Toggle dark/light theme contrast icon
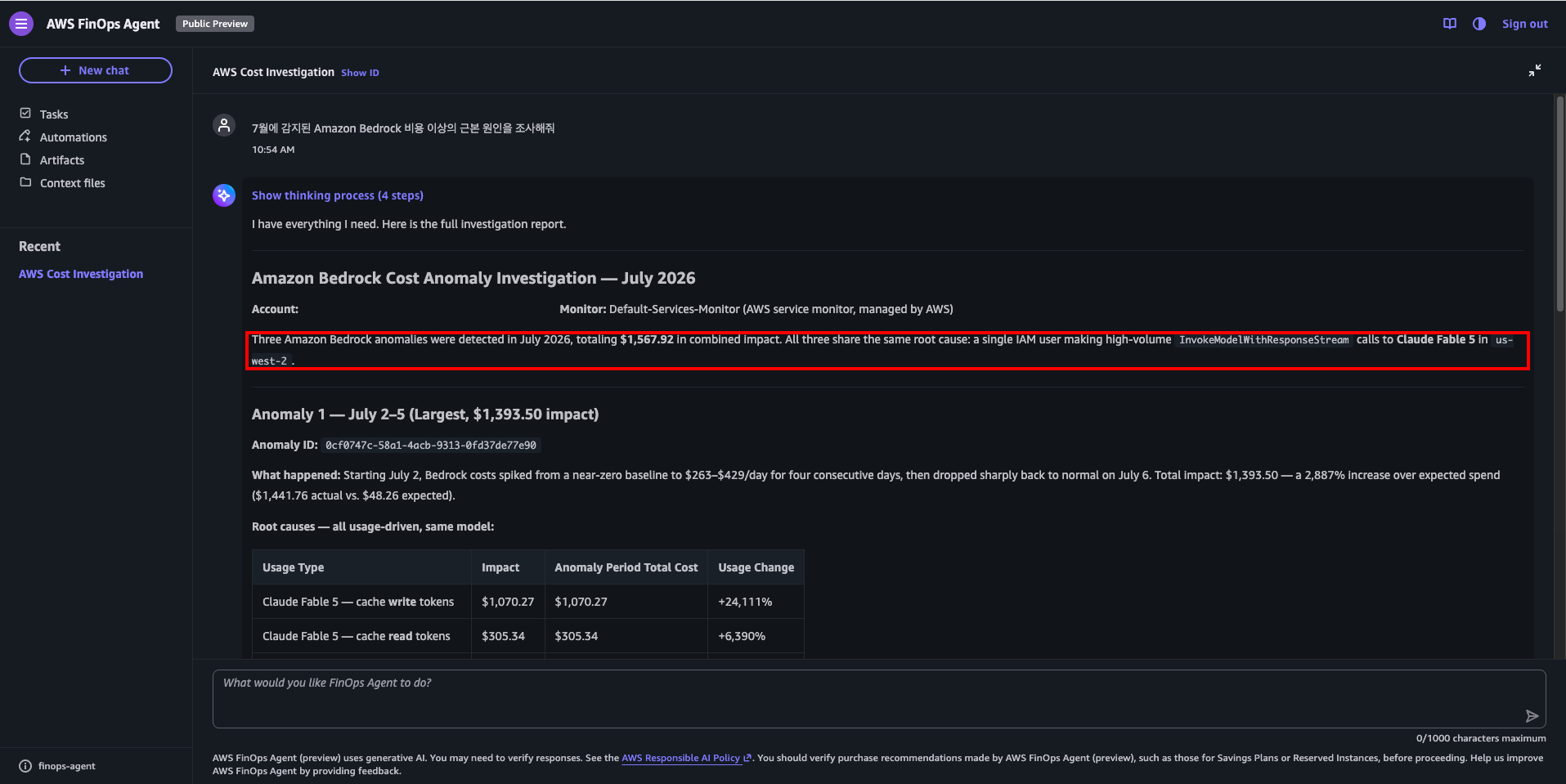Viewport: 1566px width, 784px height. [1479, 24]
